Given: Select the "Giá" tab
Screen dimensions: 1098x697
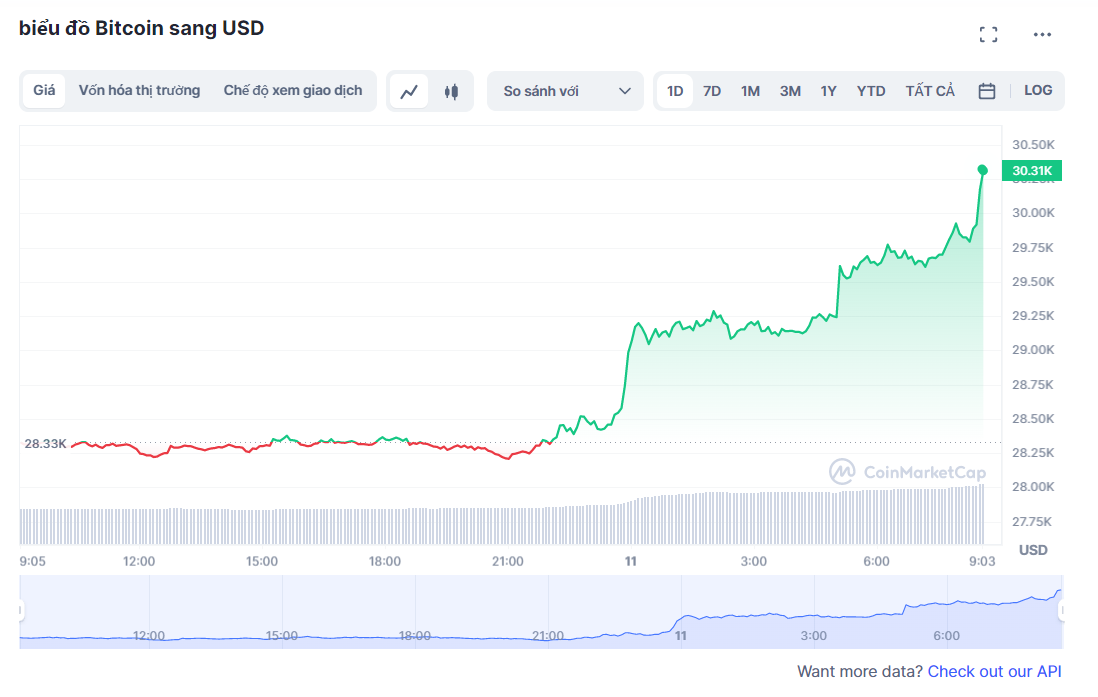Looking at the screenshot, I should (43, 90).
